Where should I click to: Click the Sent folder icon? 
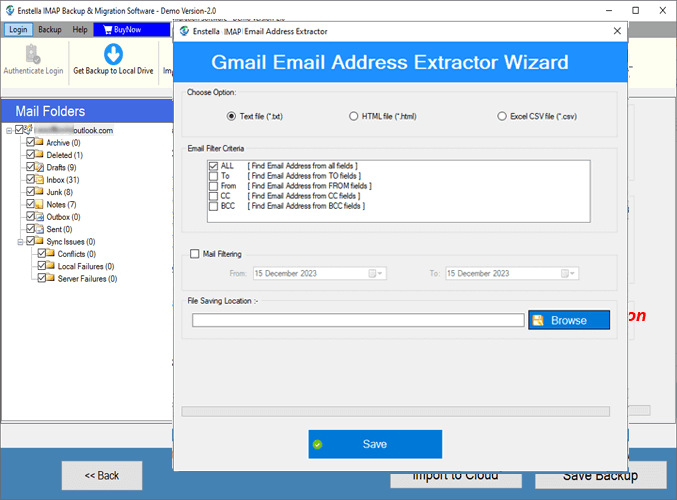(39, 229)
